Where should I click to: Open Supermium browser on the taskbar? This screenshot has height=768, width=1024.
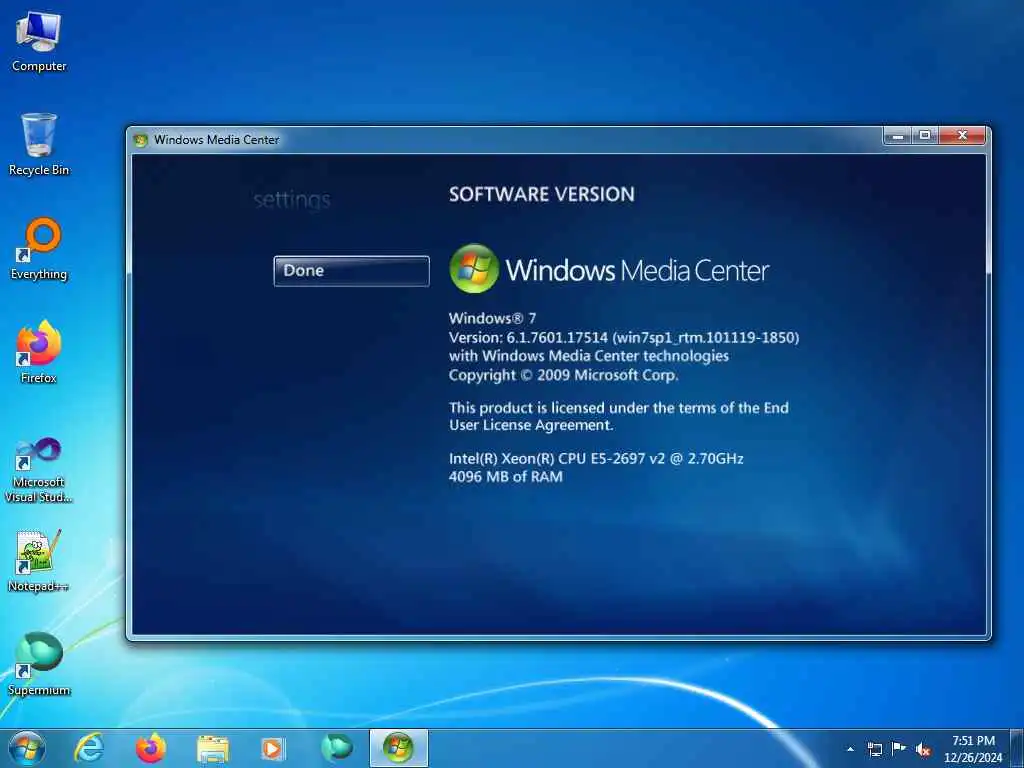[x=336, y=748]
